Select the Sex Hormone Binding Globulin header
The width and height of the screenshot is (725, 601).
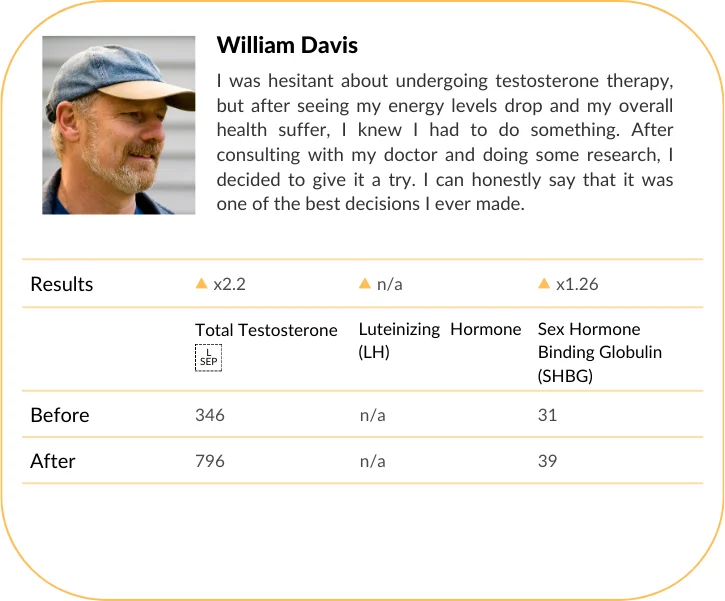pos(600,351)
